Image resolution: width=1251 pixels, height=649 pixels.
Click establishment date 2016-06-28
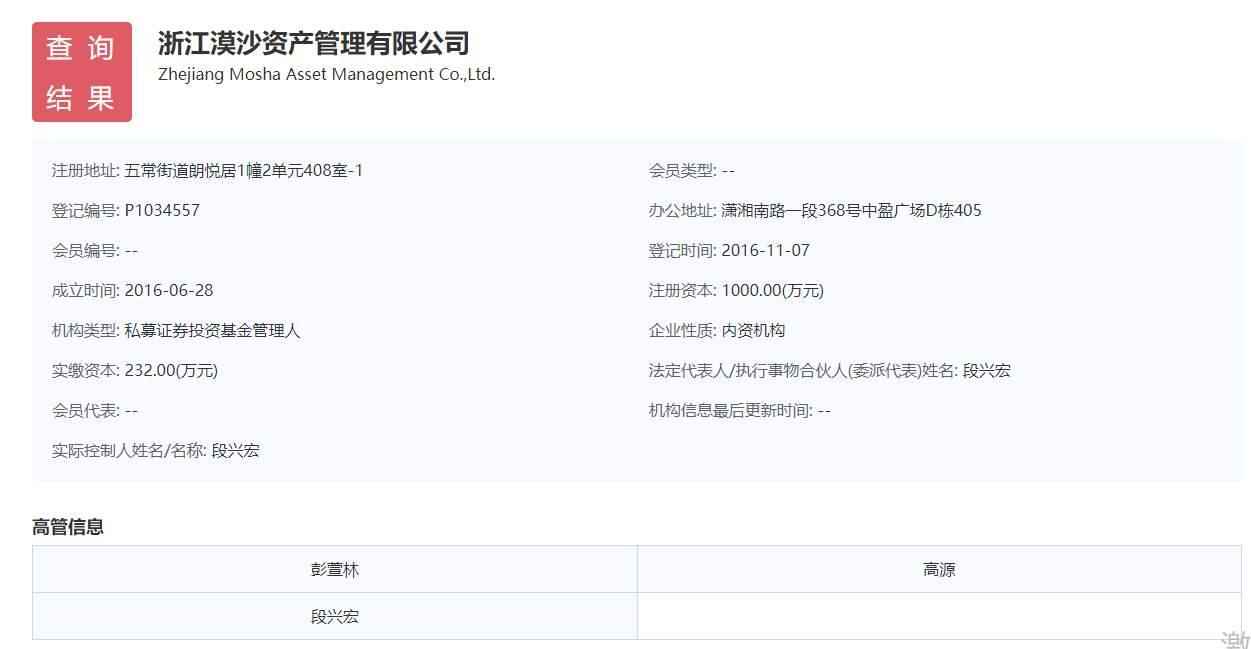(x=168, y=291)
